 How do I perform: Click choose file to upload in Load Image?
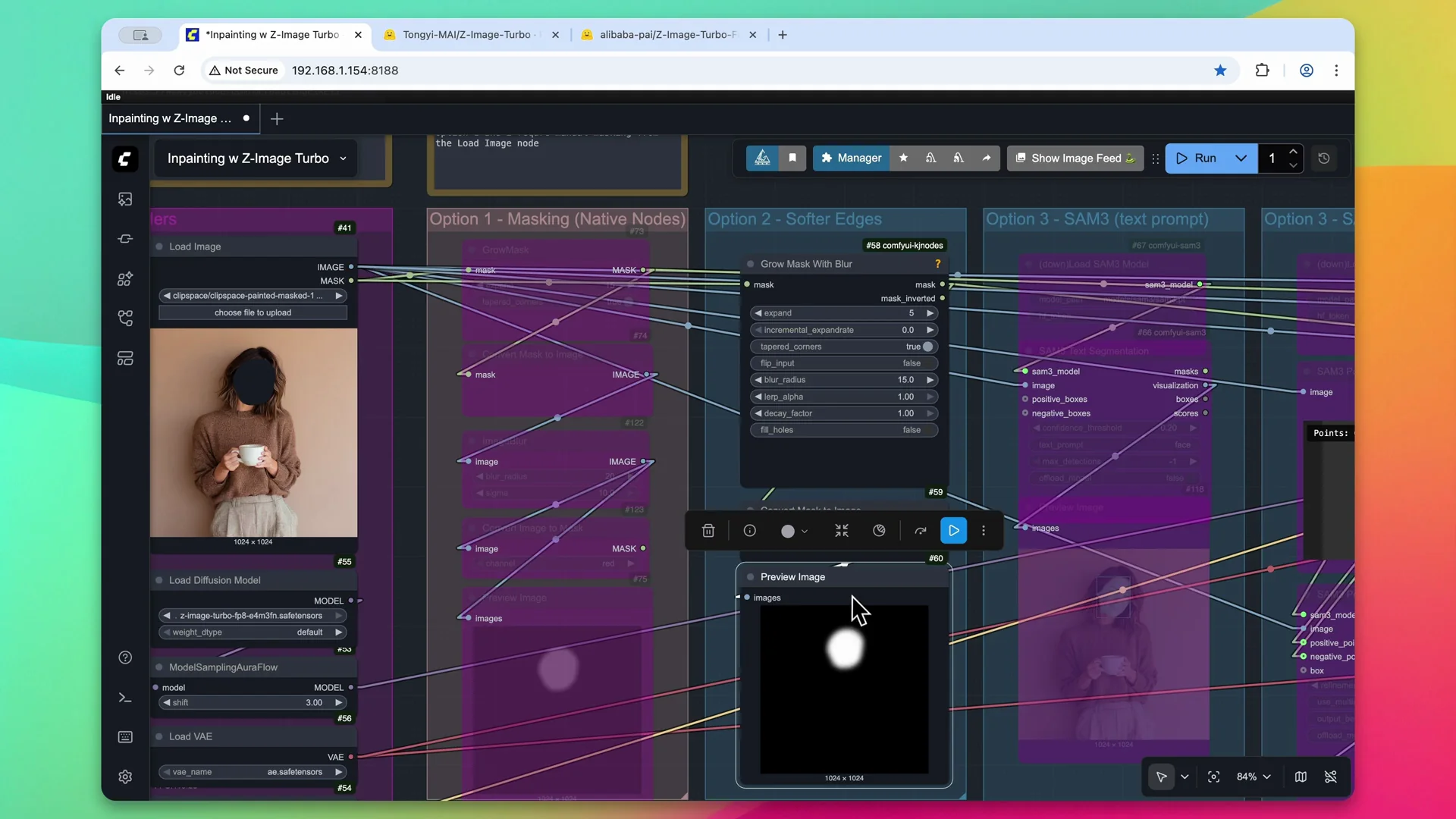point(253,312)
